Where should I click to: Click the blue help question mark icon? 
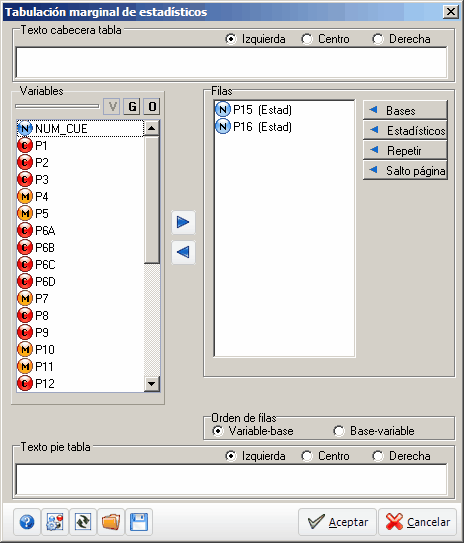pos(27,522)
